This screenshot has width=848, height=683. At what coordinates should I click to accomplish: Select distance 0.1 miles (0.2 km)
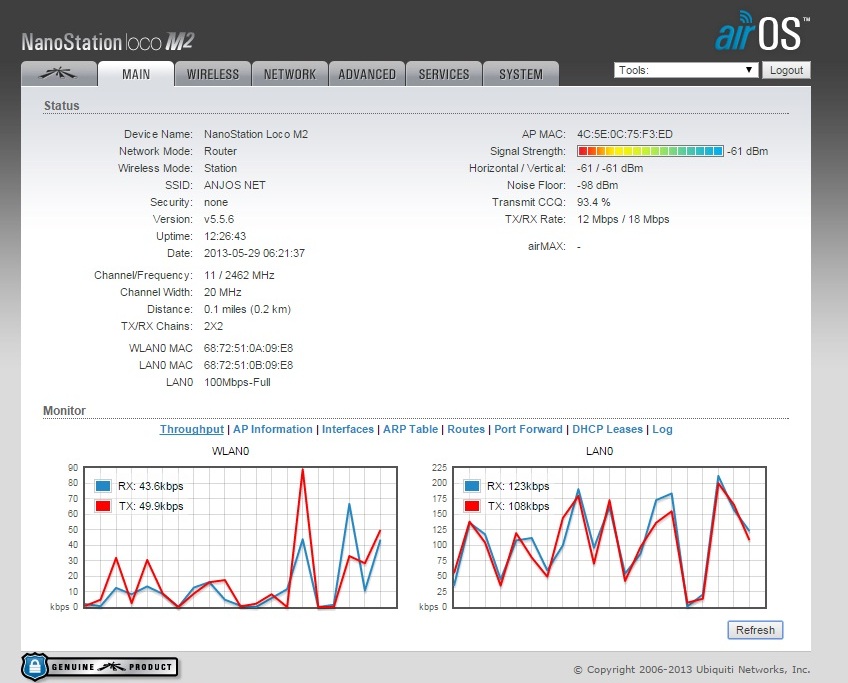247,309
